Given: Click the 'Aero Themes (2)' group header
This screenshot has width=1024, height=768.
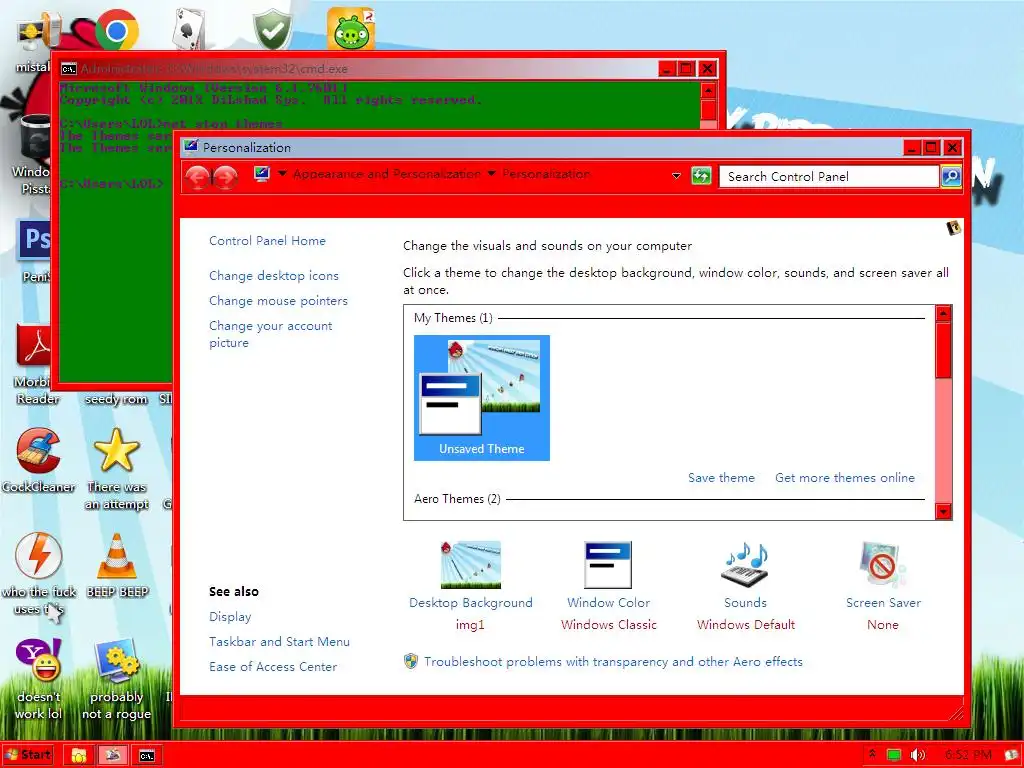Looking at the screenshot, I should click(457, 499).
